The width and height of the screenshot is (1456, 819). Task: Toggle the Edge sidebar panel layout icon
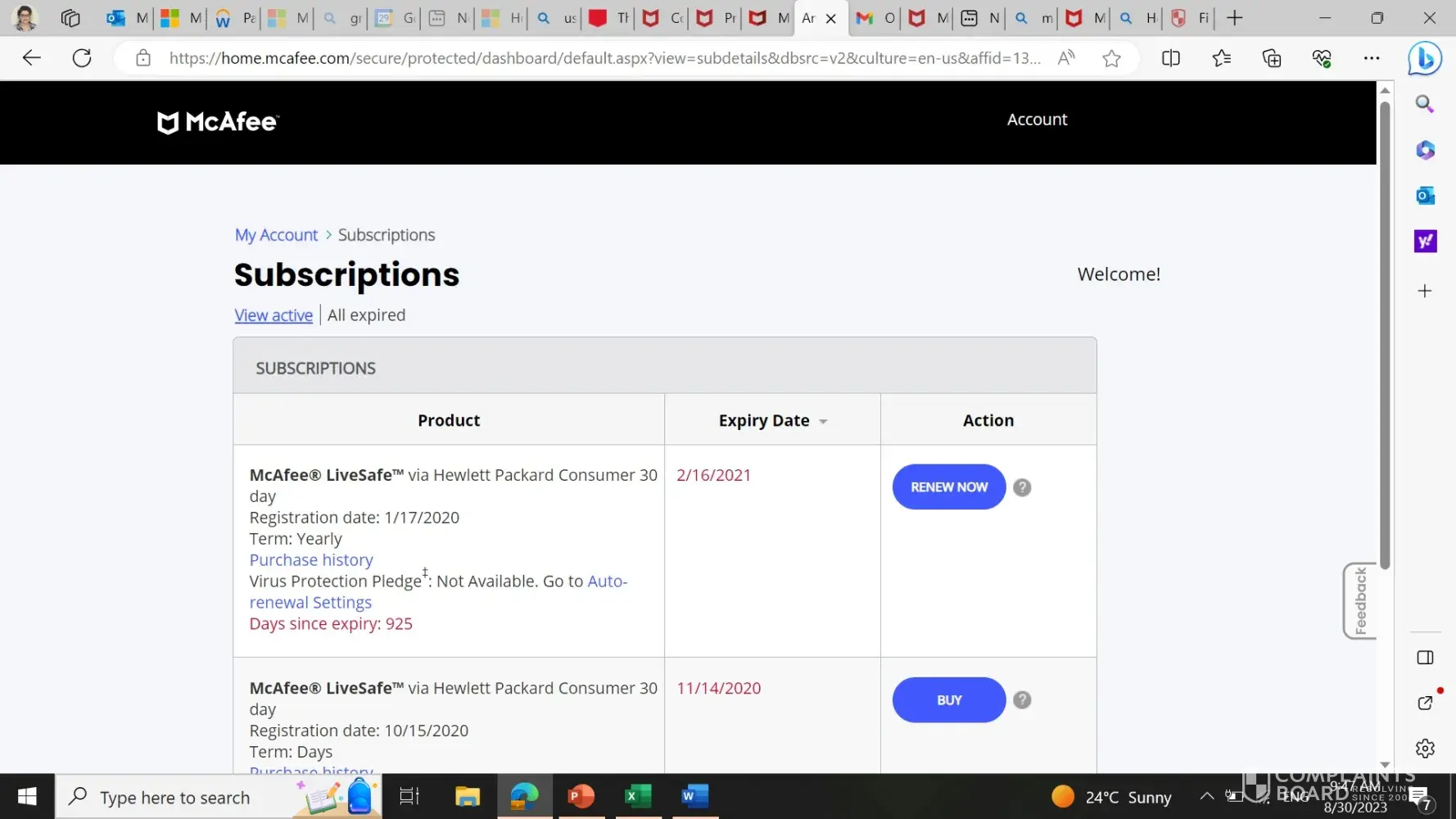[x=1425, y=658]
